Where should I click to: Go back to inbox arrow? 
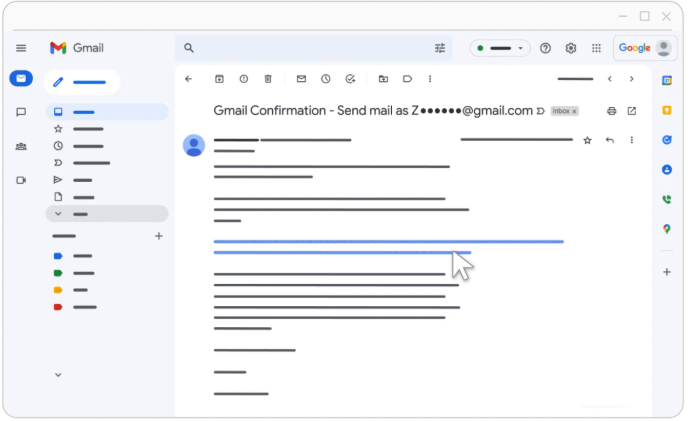[189, 79]
